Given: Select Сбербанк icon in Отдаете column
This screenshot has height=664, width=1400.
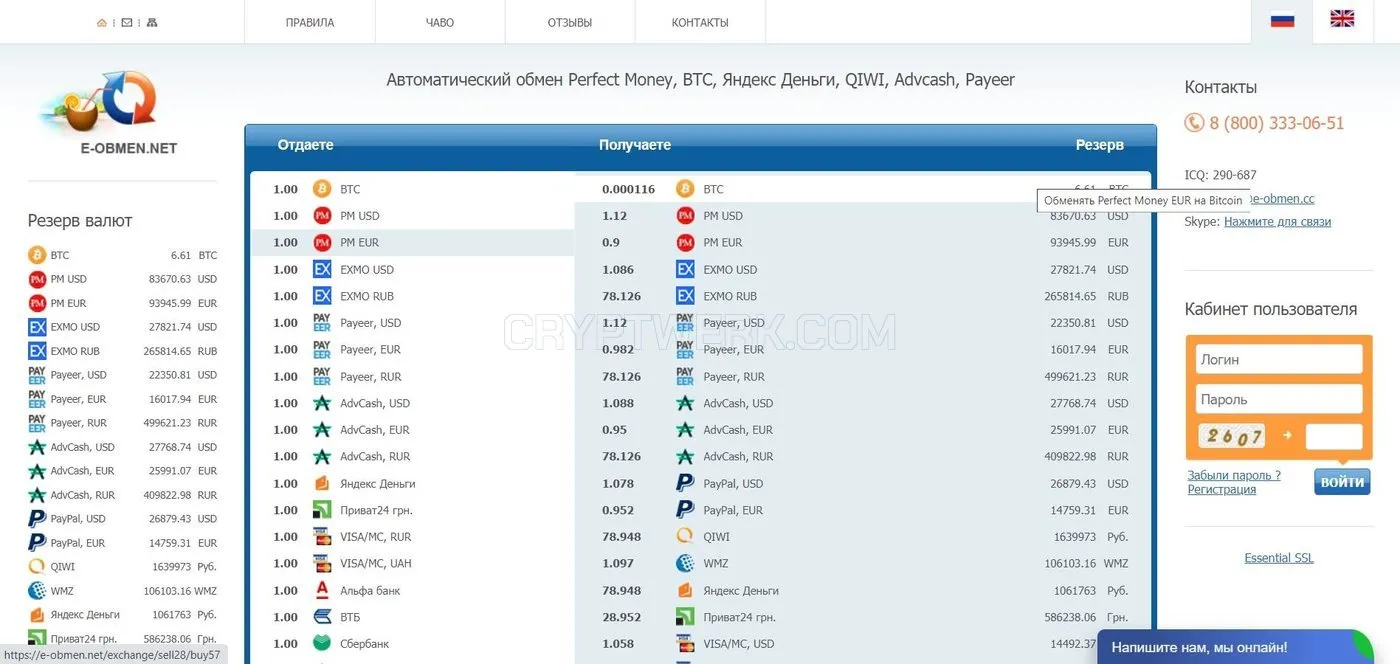Looking at the screenshot, I should click(x=322, y=643).
